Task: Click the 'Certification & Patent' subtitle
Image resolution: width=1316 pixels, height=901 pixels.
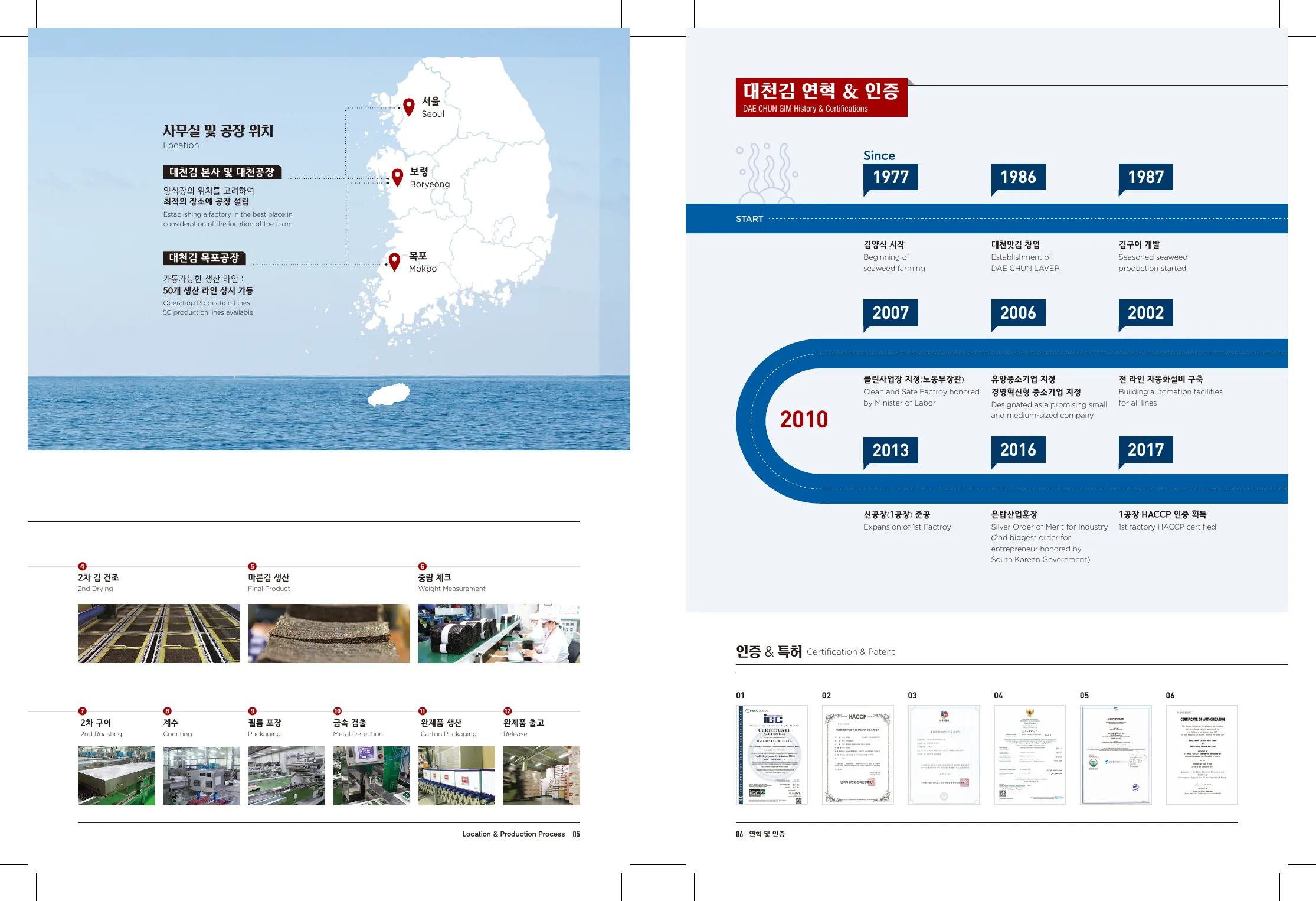Action: [x=851, y=652]
